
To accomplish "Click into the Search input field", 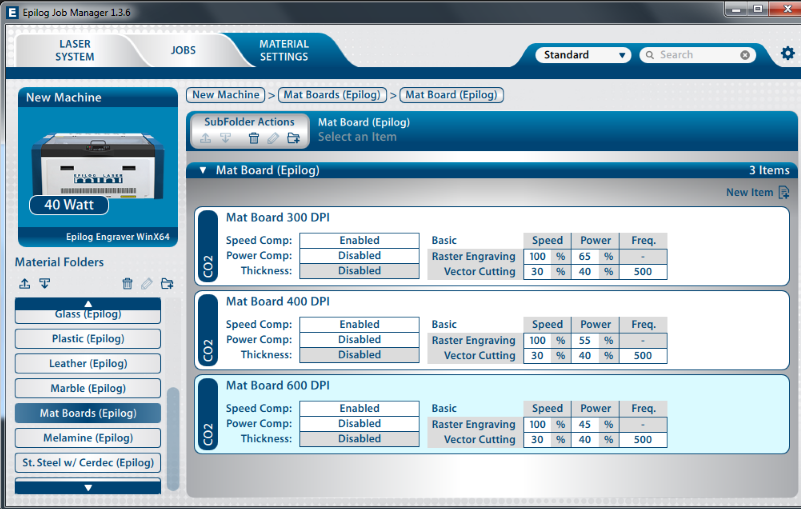I will point(697,55).
